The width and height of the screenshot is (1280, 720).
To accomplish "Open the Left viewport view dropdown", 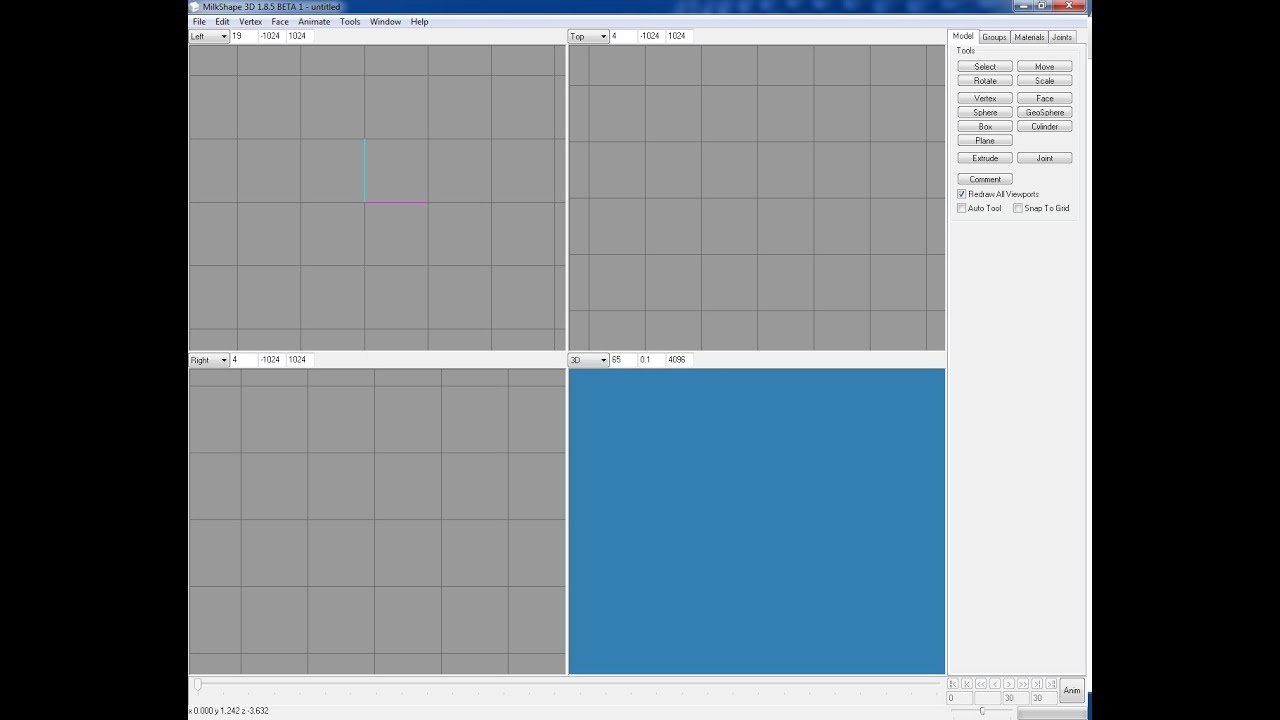I will click(209, 36).
